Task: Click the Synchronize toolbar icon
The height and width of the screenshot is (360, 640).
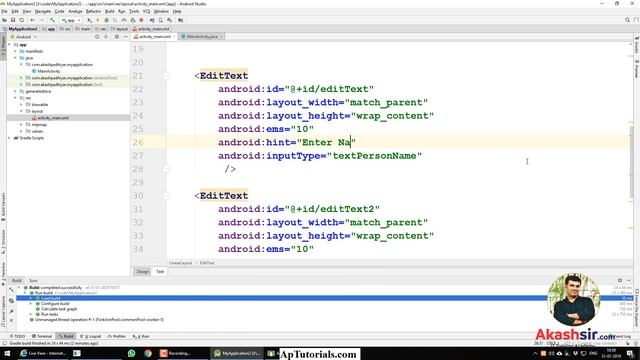Action: tap(22, 20)
